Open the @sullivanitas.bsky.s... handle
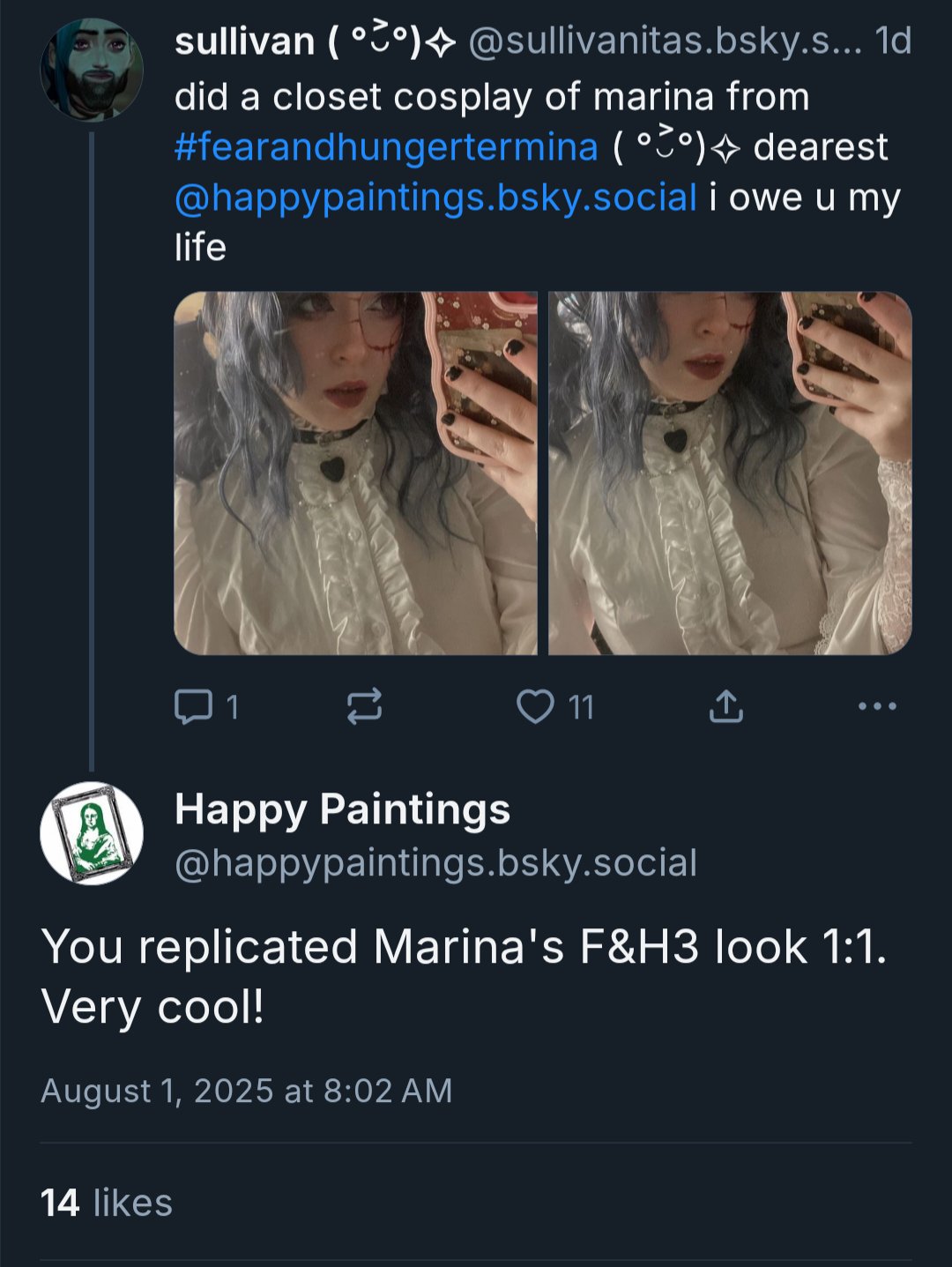This screenshot has height=1267, width=952. tap(664, 41)
